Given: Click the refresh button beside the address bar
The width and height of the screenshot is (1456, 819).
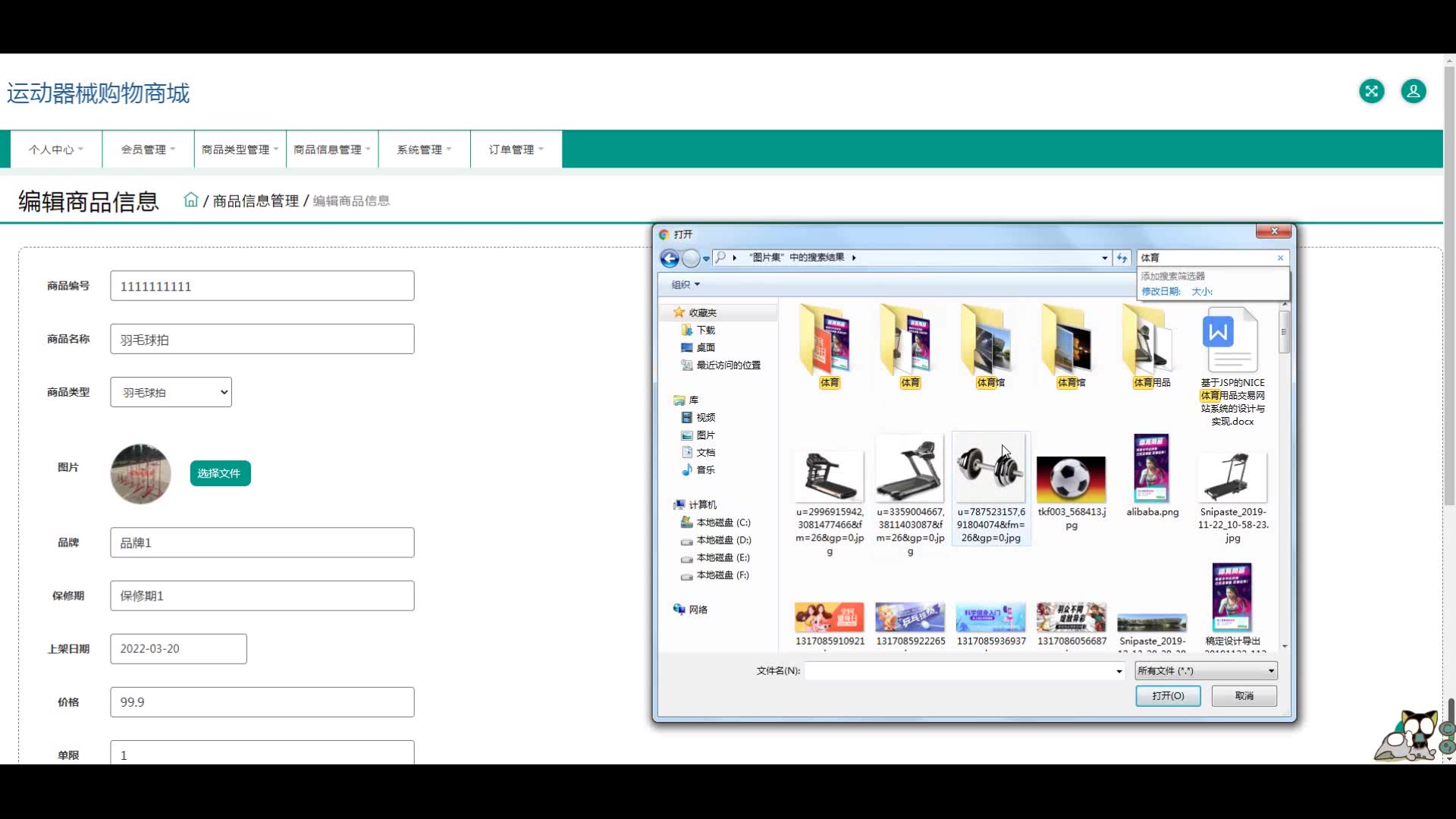Looking at the screenshot, I should (1122, 258).
